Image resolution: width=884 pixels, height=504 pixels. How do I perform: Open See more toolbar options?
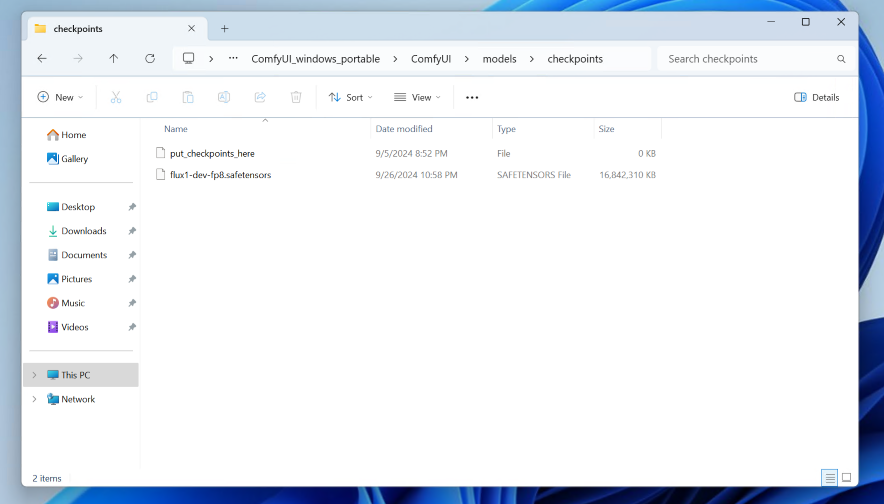pos(472,98)
